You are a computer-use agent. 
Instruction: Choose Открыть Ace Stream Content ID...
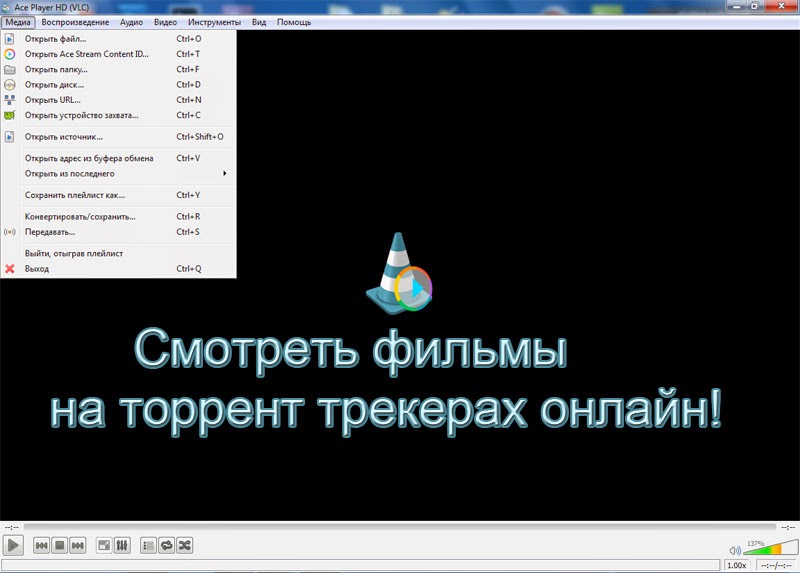118,54
